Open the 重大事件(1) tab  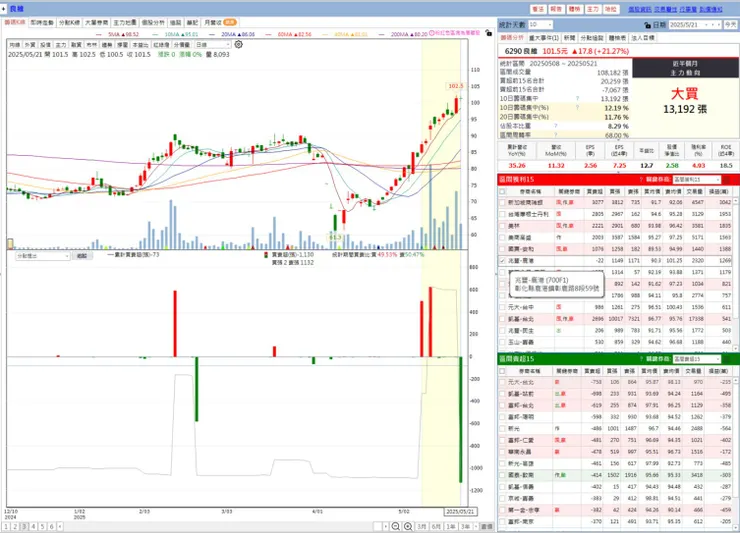pyautogui.click(x=544, y=38)
